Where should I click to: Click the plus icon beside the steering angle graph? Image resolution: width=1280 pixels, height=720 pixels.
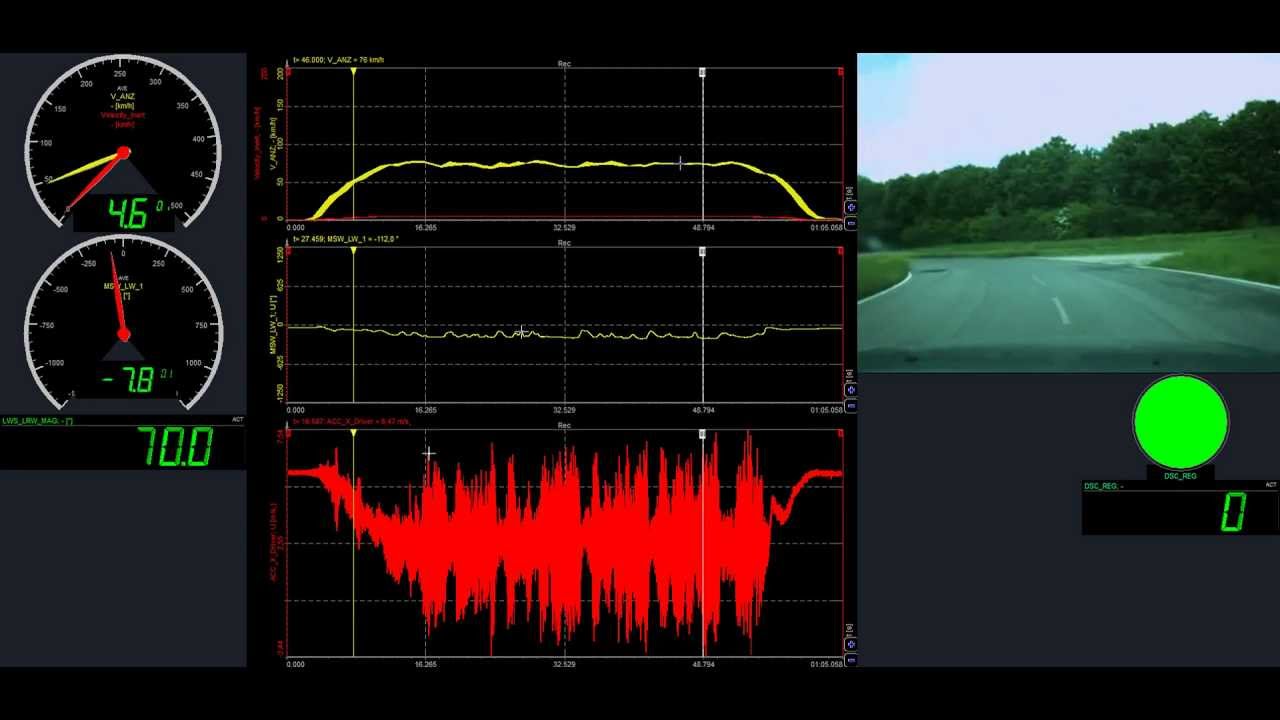[850, 391]
